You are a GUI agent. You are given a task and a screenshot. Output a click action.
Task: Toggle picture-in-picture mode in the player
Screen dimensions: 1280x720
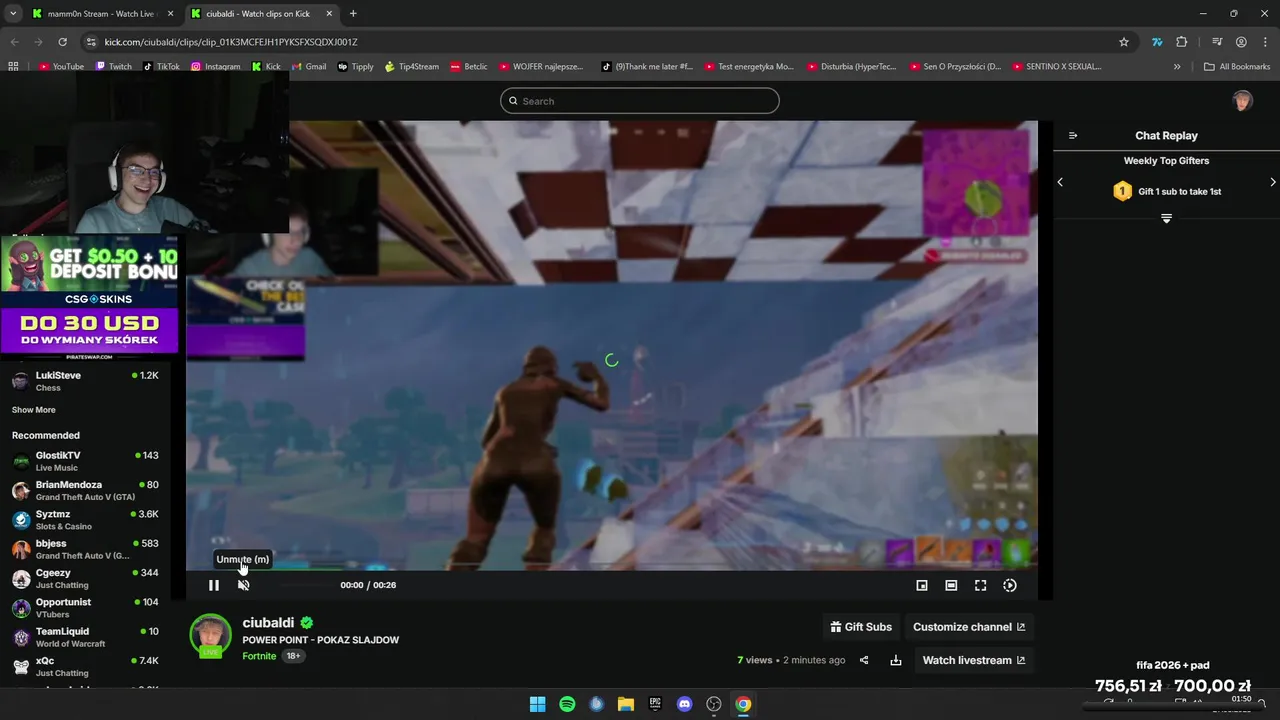[922, 585]
